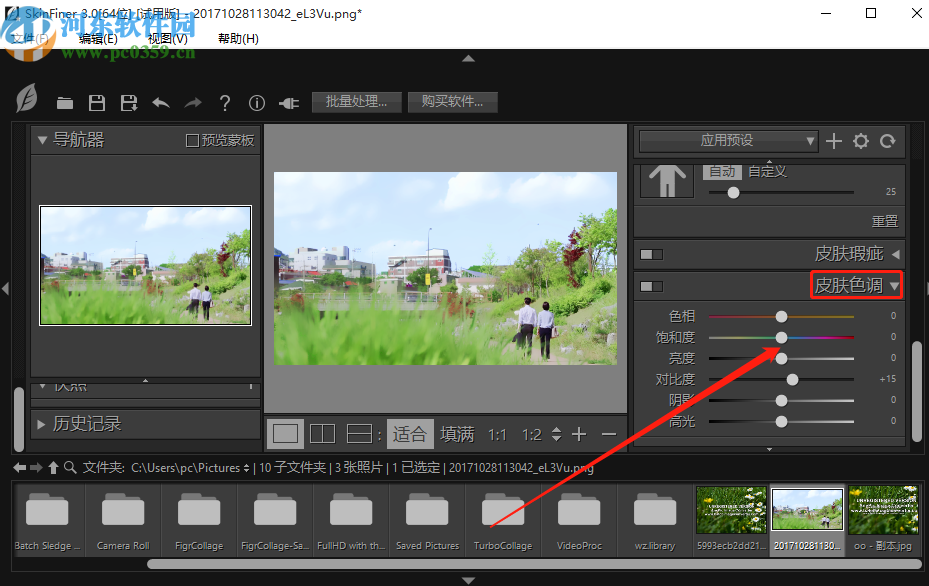Zoom in with the plus icon
Image resolution: width=929 pixels, height=586 pixels.
click(x=579, y=434)
